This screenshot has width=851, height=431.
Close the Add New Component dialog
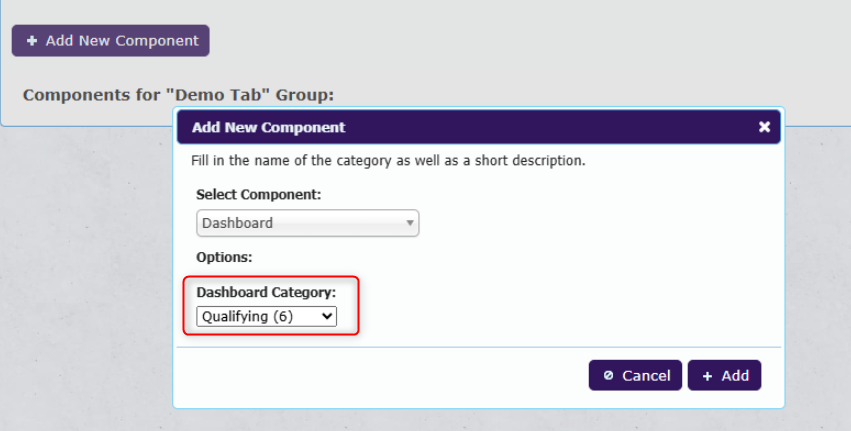(764, 127)
